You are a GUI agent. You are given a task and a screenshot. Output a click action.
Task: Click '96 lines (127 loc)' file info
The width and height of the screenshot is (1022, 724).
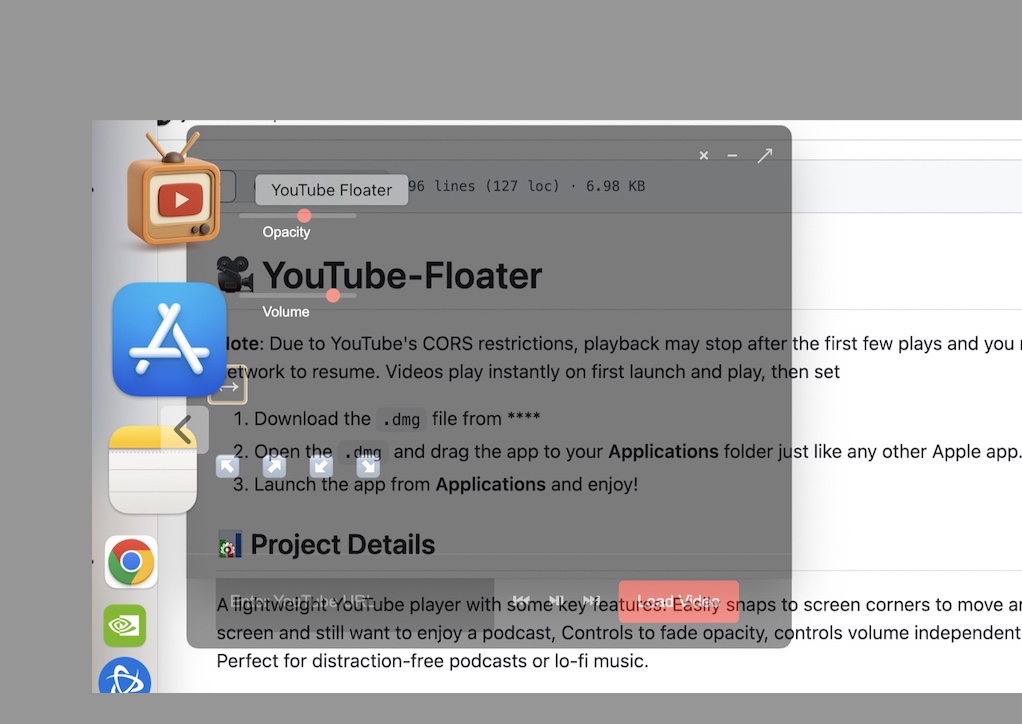point(484,186)
